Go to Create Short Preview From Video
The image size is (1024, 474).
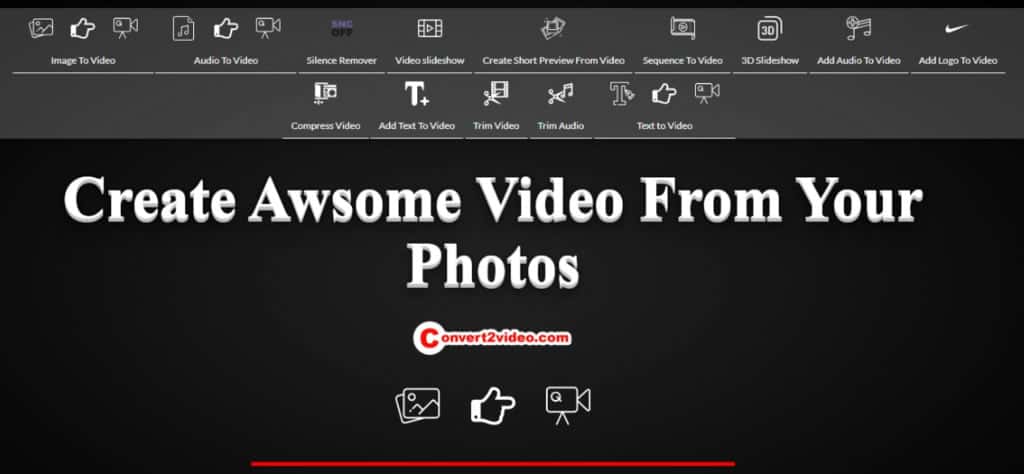554,61
